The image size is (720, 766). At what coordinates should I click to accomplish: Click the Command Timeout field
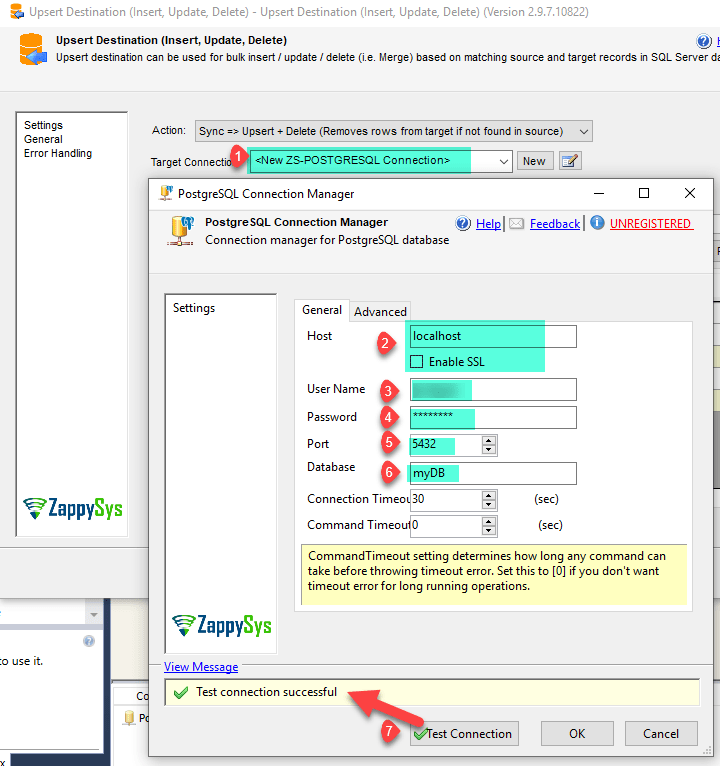pos(445,526)
